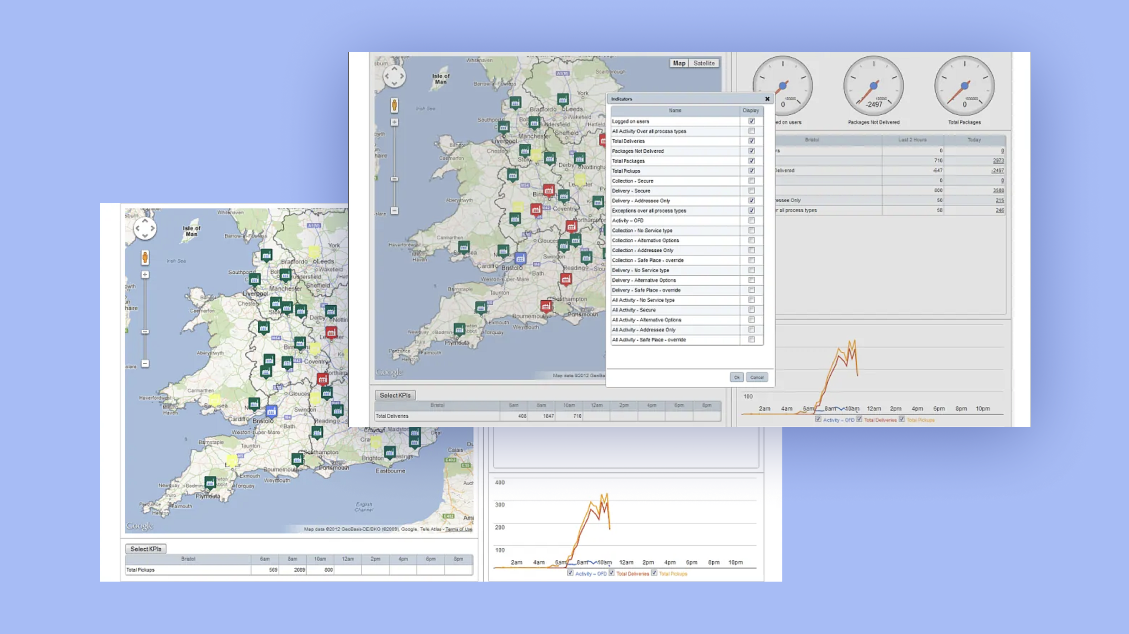Open Select KPIs under the lower-left map

146,549
